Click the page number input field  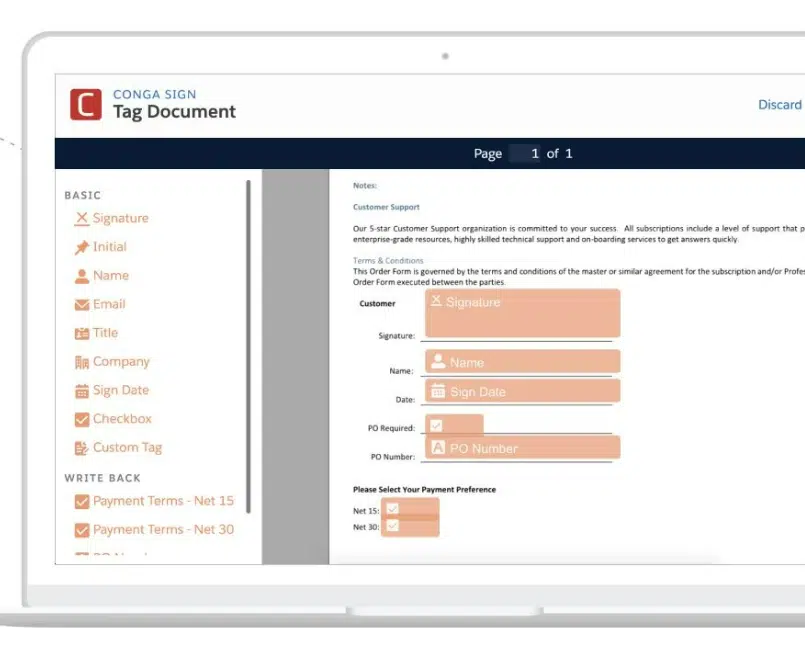525,153
